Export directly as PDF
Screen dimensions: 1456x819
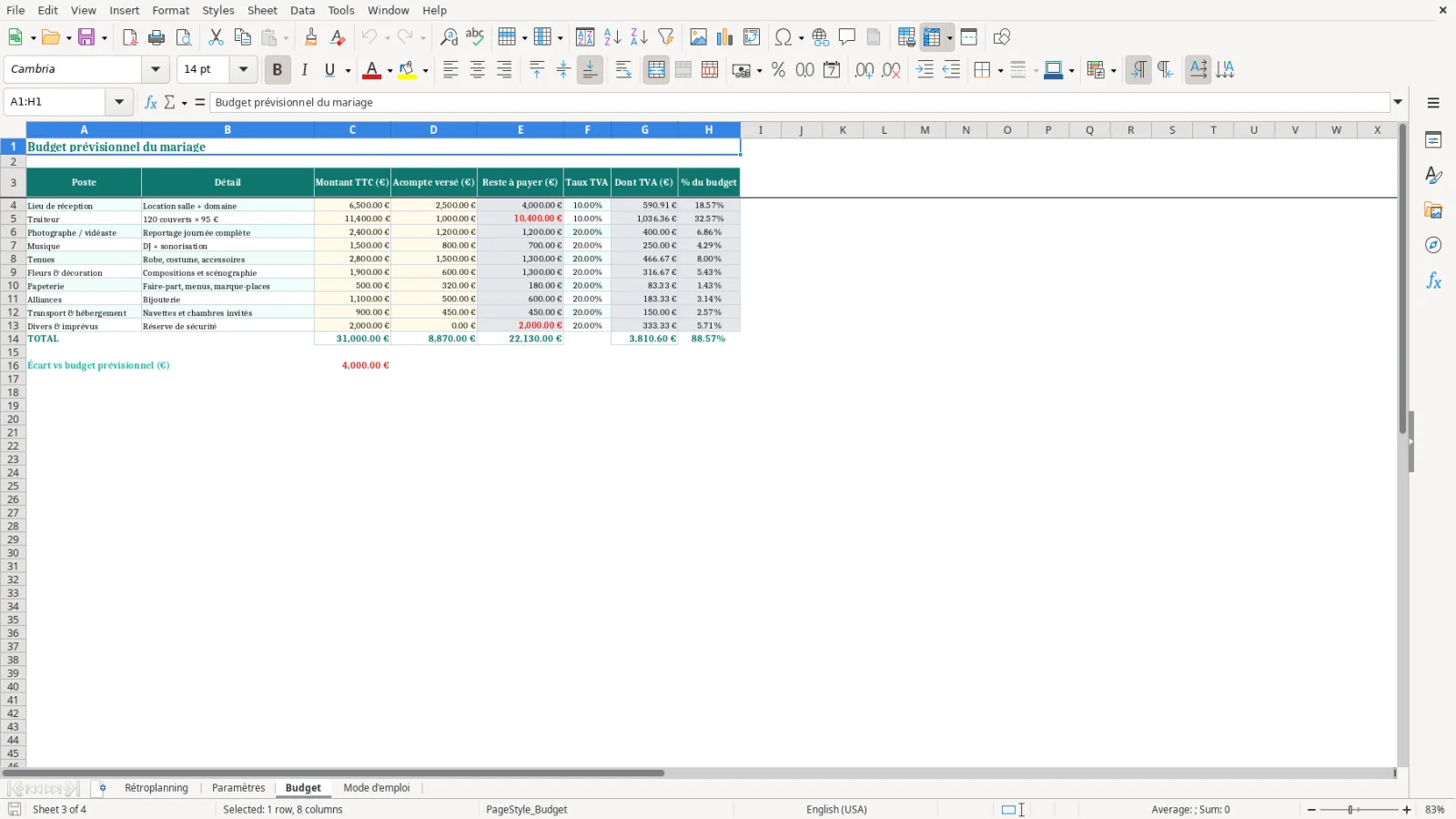tap(129, 37)
